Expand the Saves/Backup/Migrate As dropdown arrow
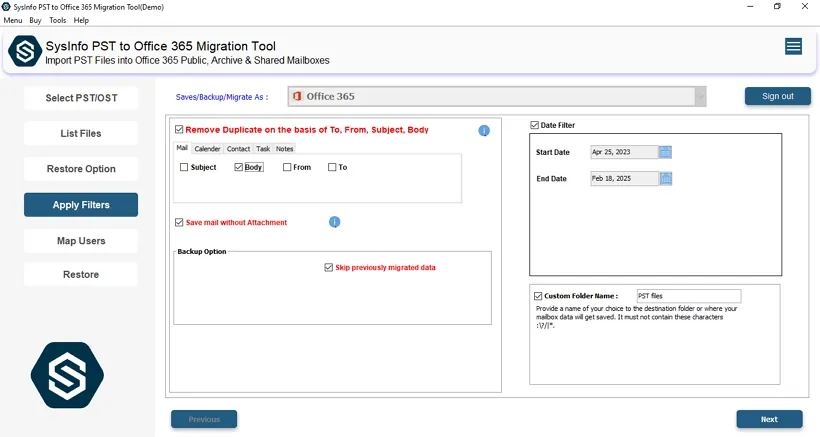The height and width of the screenshot is (437, 820). [x=700, y=97]
